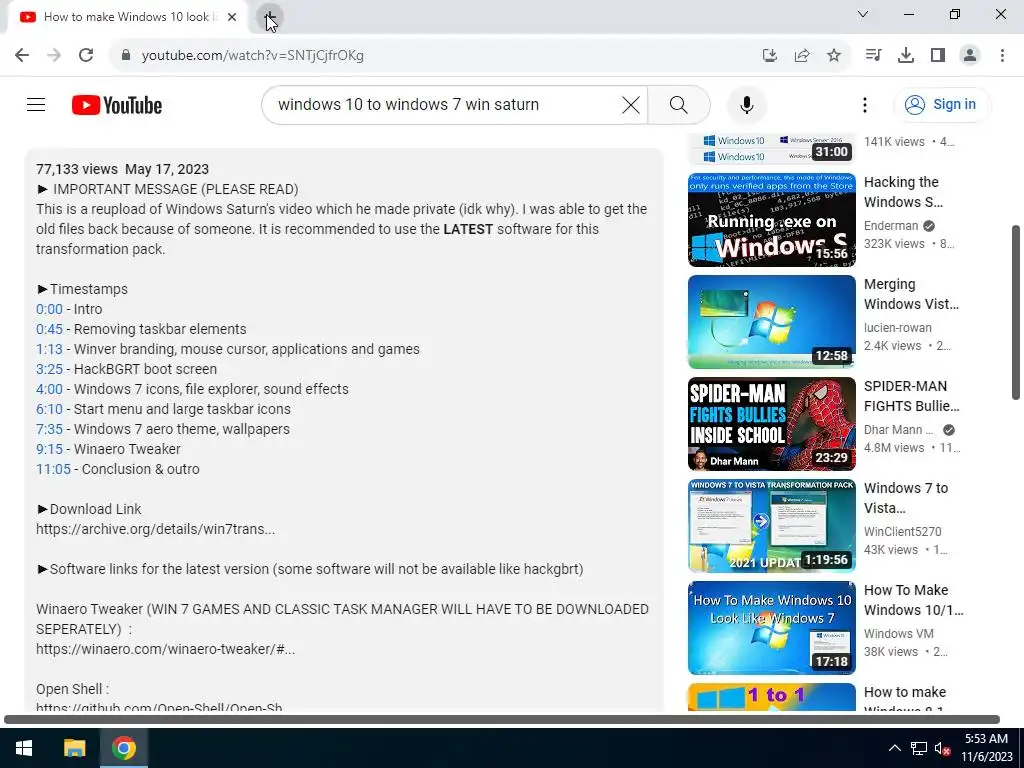Image resolution: width=1024 pixels, height=768 pixels.
Task: Open media controls icon in toolbar
Action: click(873, 55)
